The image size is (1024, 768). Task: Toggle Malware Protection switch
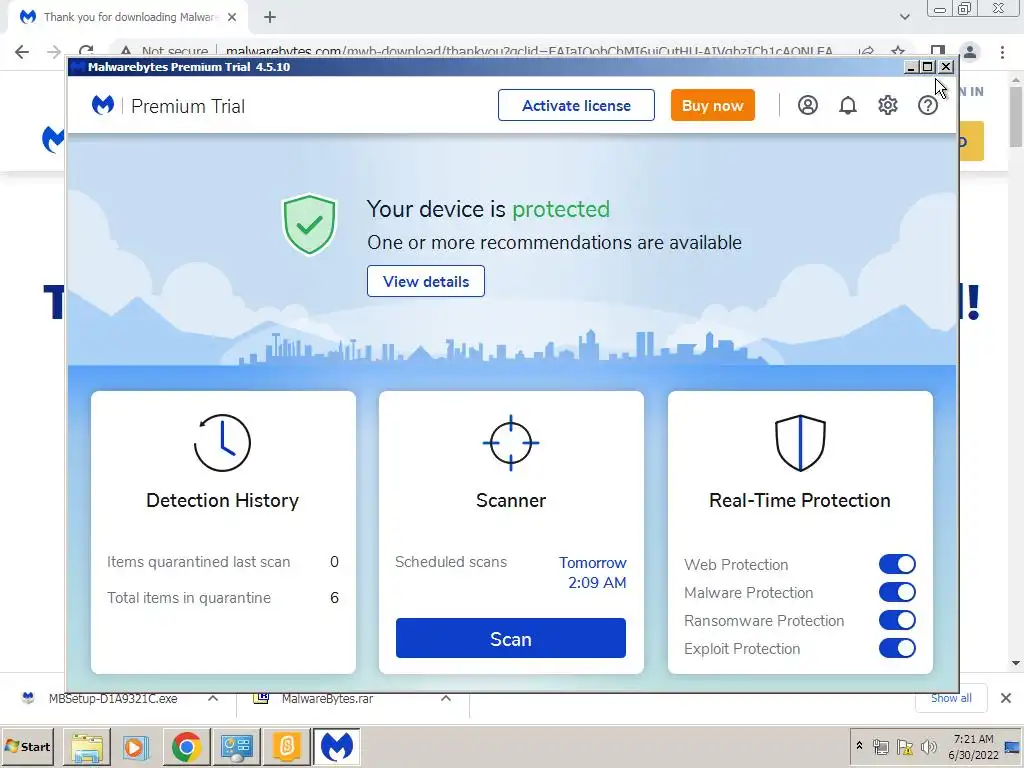(x=897, y=592)
